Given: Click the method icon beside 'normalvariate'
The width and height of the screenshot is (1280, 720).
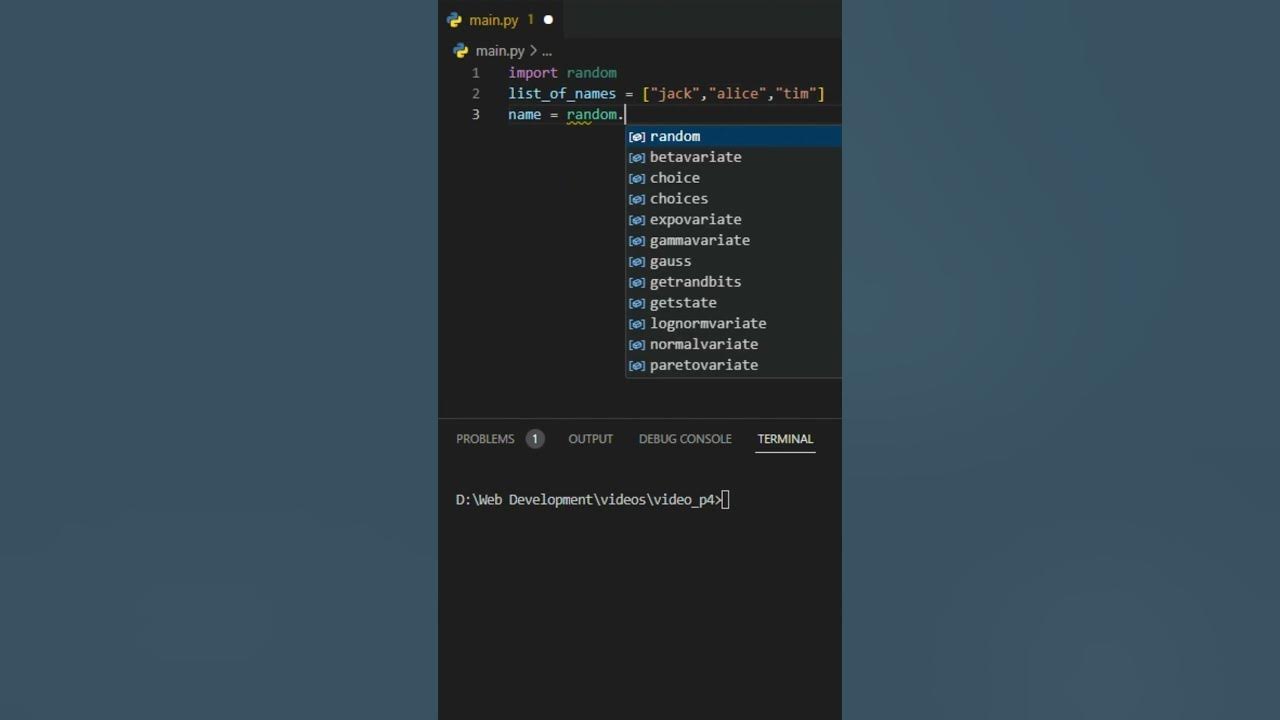Looking at the screenshot, I should 637,344.
